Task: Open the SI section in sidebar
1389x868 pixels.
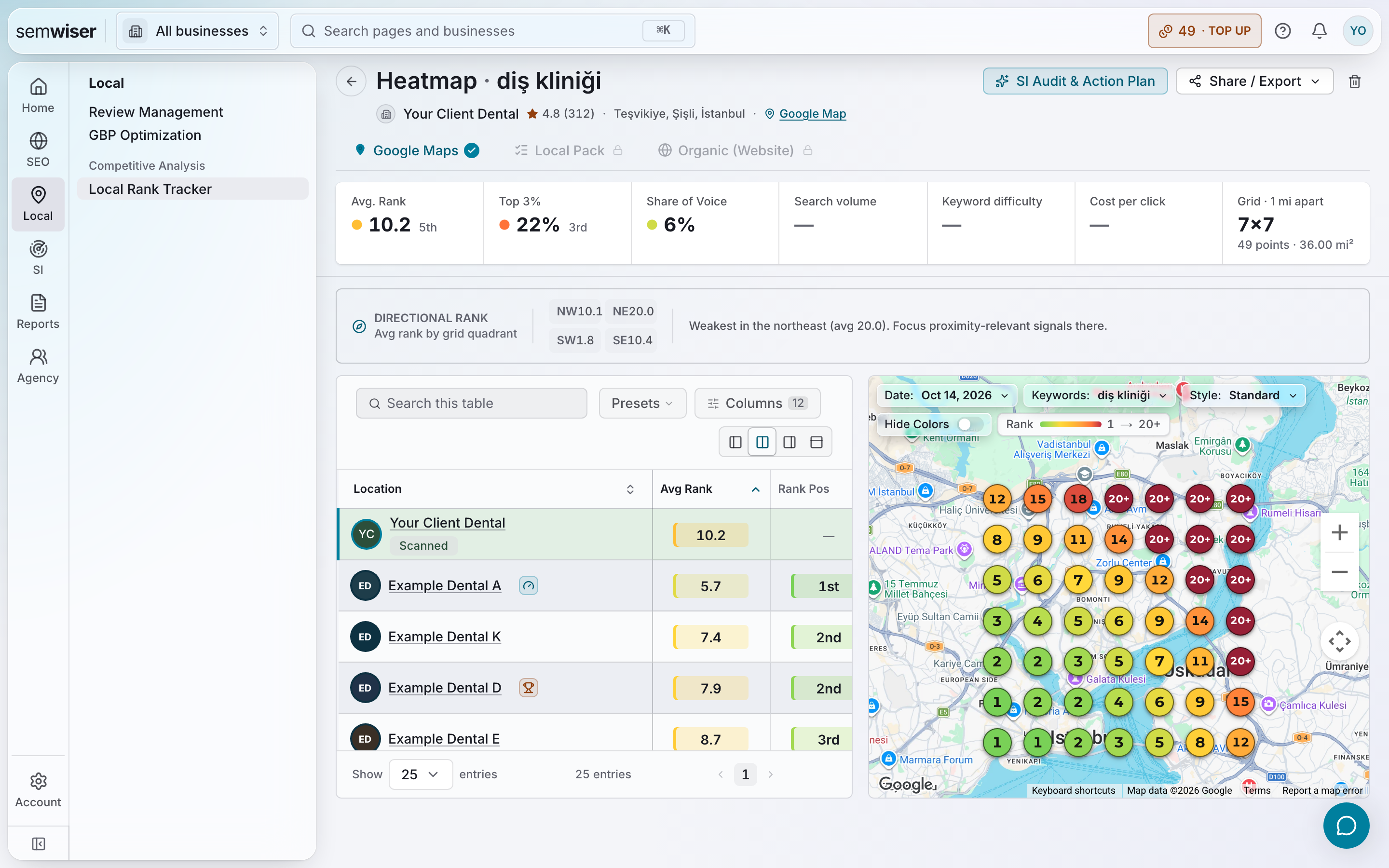Action: coord(38,258)
